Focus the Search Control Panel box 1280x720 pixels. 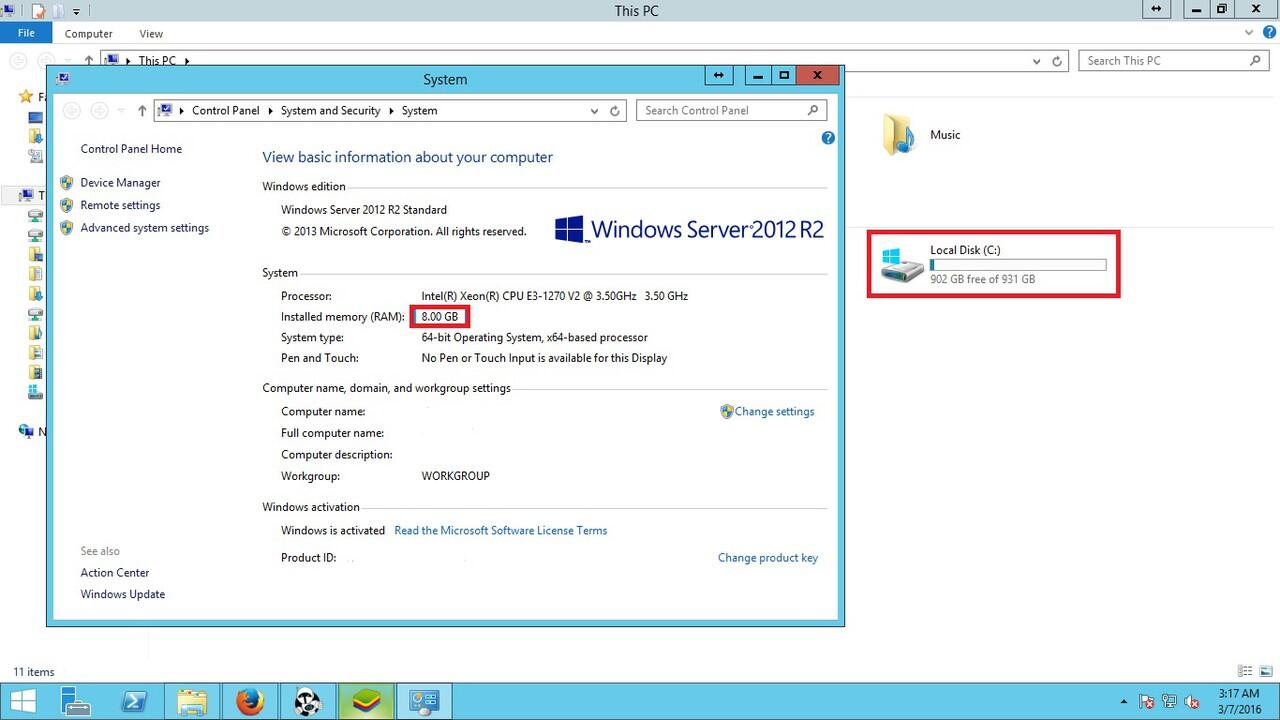tap(730, 111)
